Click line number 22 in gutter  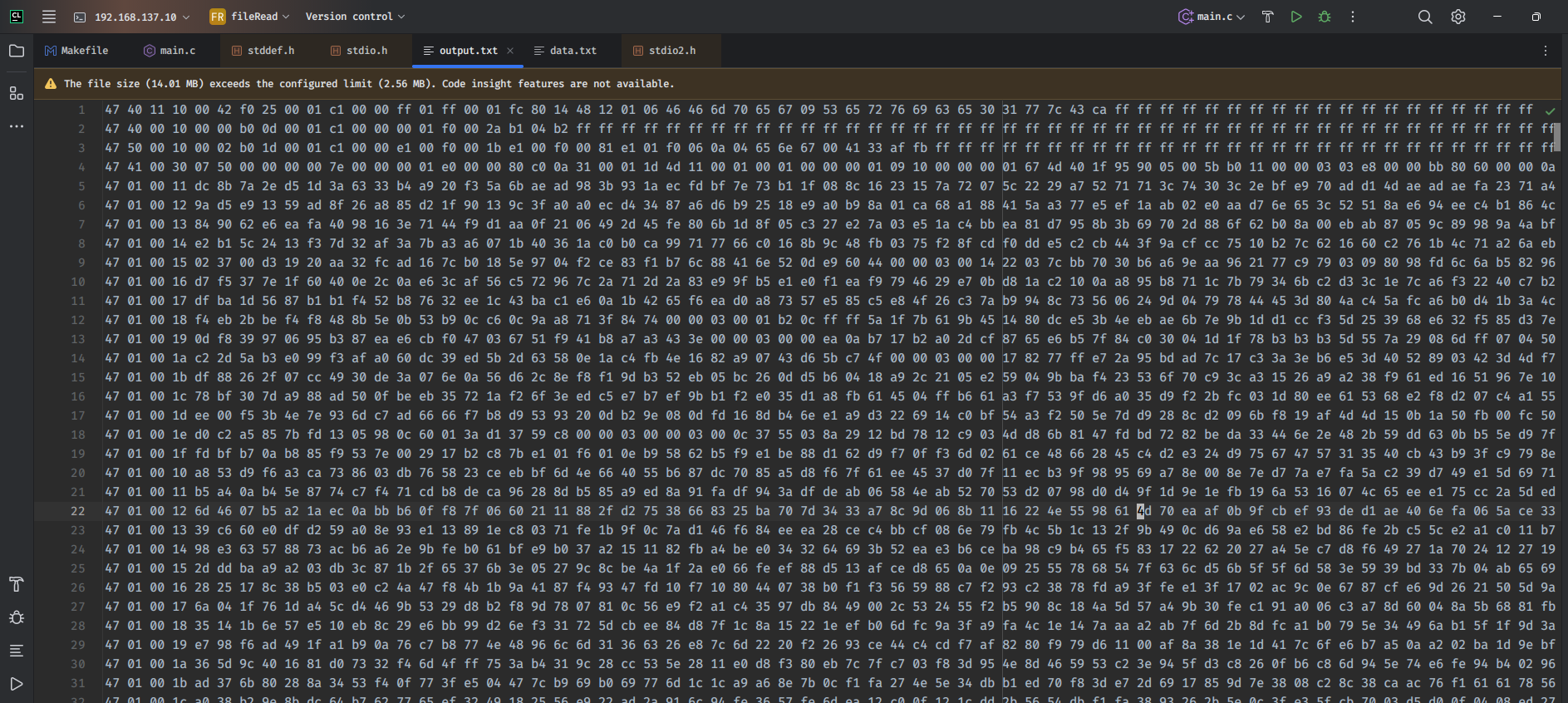click(x=78, y=511)
